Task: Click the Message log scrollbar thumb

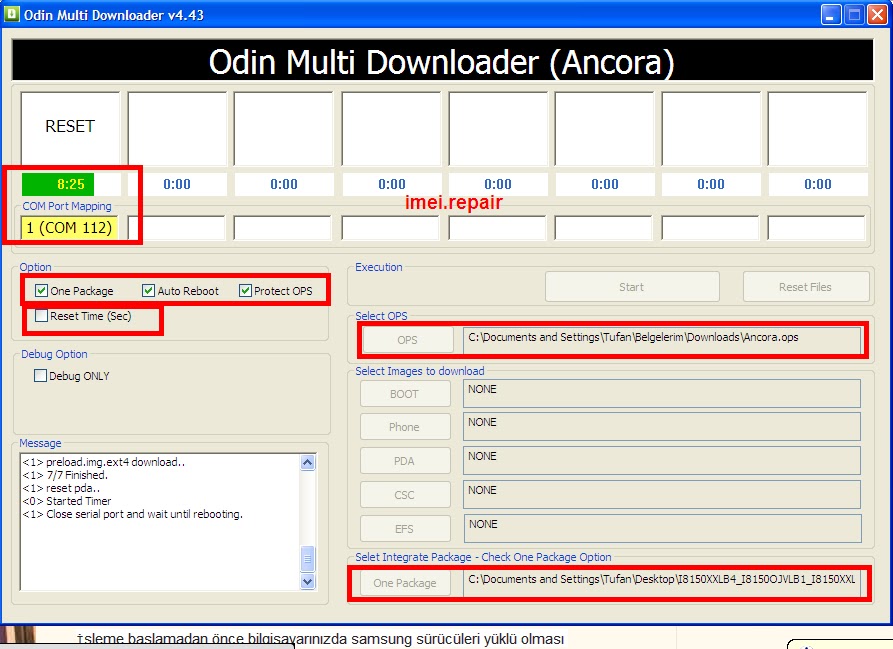Action: point(308,558)
